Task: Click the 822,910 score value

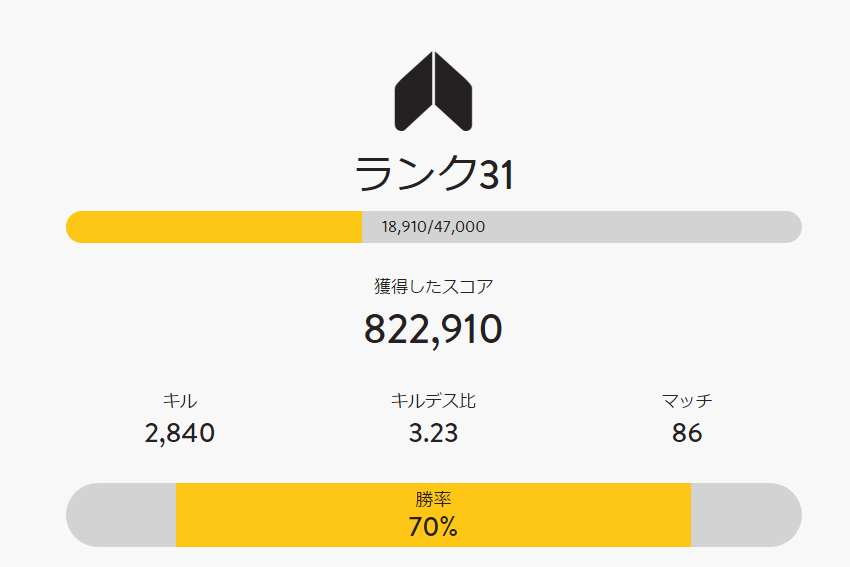Action: pyautogui.click(x=433, y=329)
